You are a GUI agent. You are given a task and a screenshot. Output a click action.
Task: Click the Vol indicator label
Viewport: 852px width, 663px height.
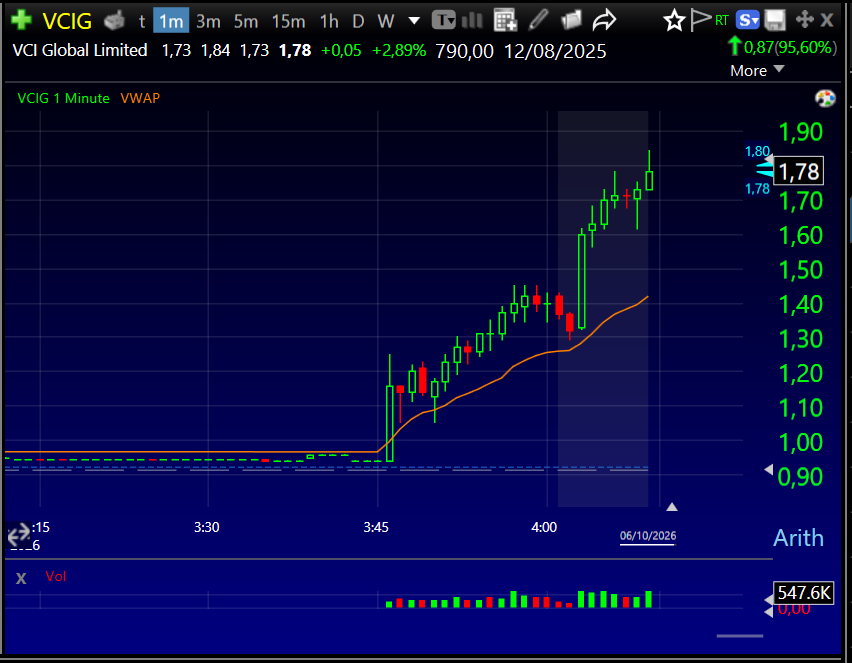click(55, 577)
